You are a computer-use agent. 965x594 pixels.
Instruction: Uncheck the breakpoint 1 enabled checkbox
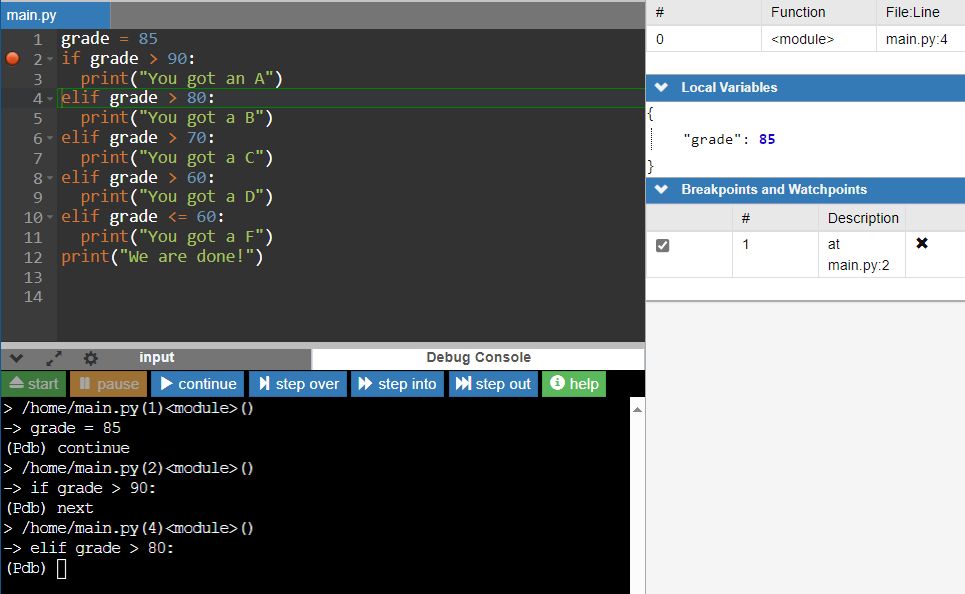(x=662, y=245)
